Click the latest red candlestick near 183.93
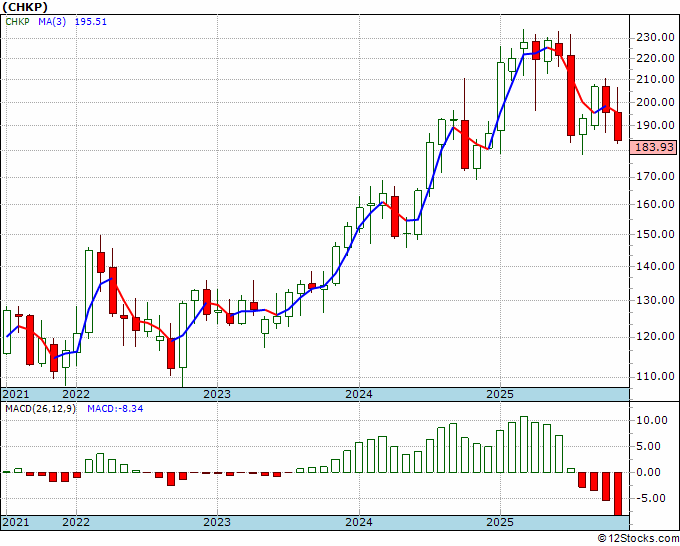The height and width of the screenshot is (546, 680). click(x=618, y=126)
